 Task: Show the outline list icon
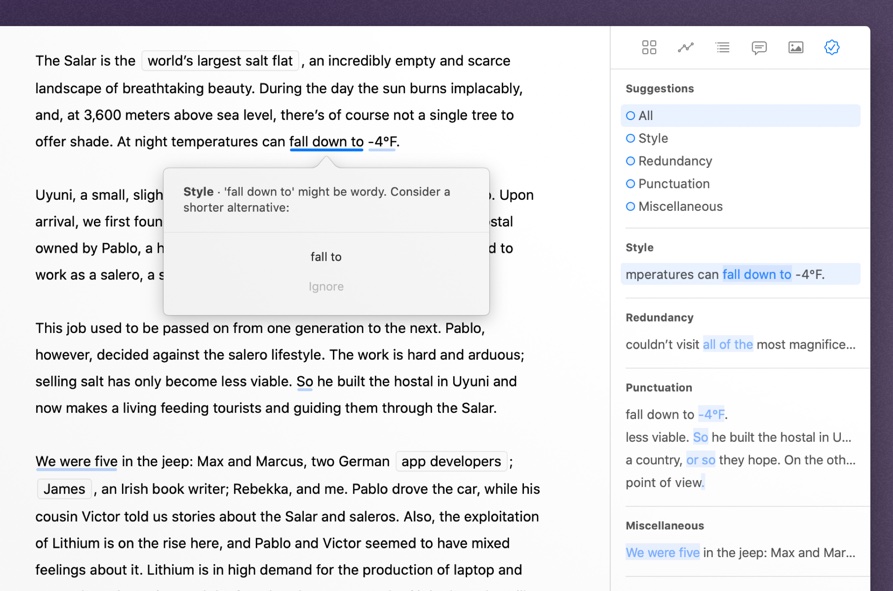tap(722, 47)
